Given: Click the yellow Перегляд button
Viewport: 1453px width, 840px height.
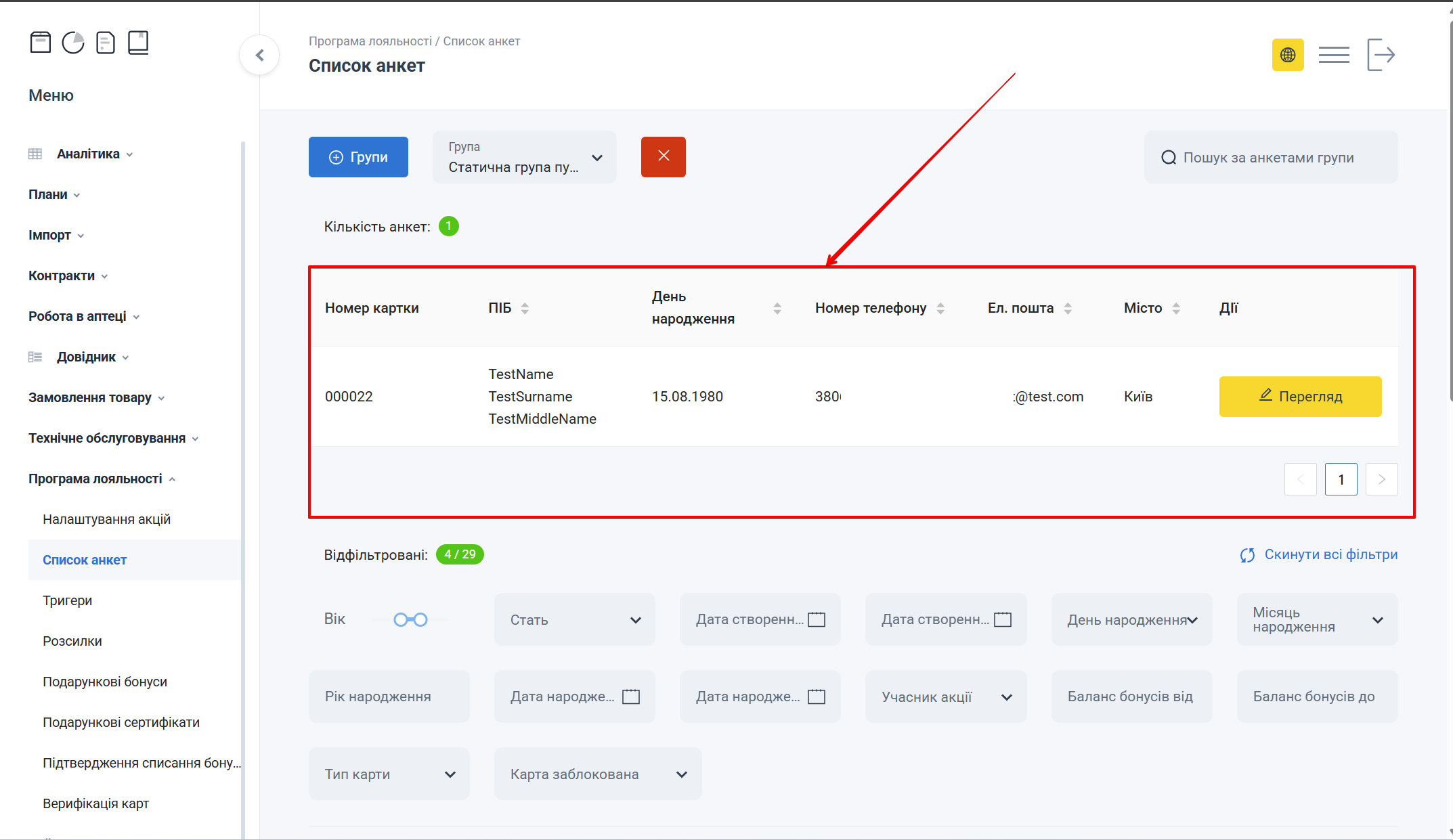Looking at the screenshot, I should coord(1300,397).
